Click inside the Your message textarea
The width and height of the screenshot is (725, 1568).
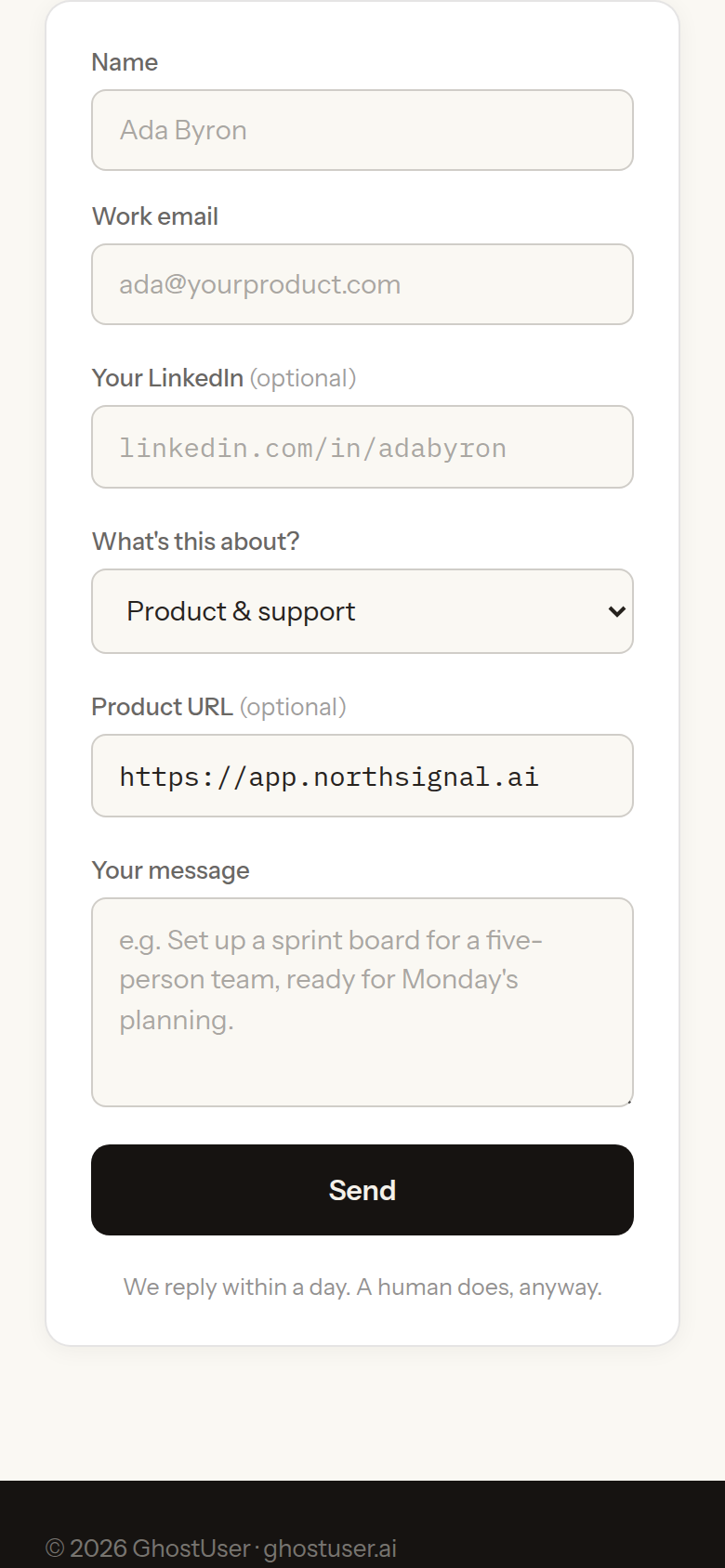pos(362,1002)
